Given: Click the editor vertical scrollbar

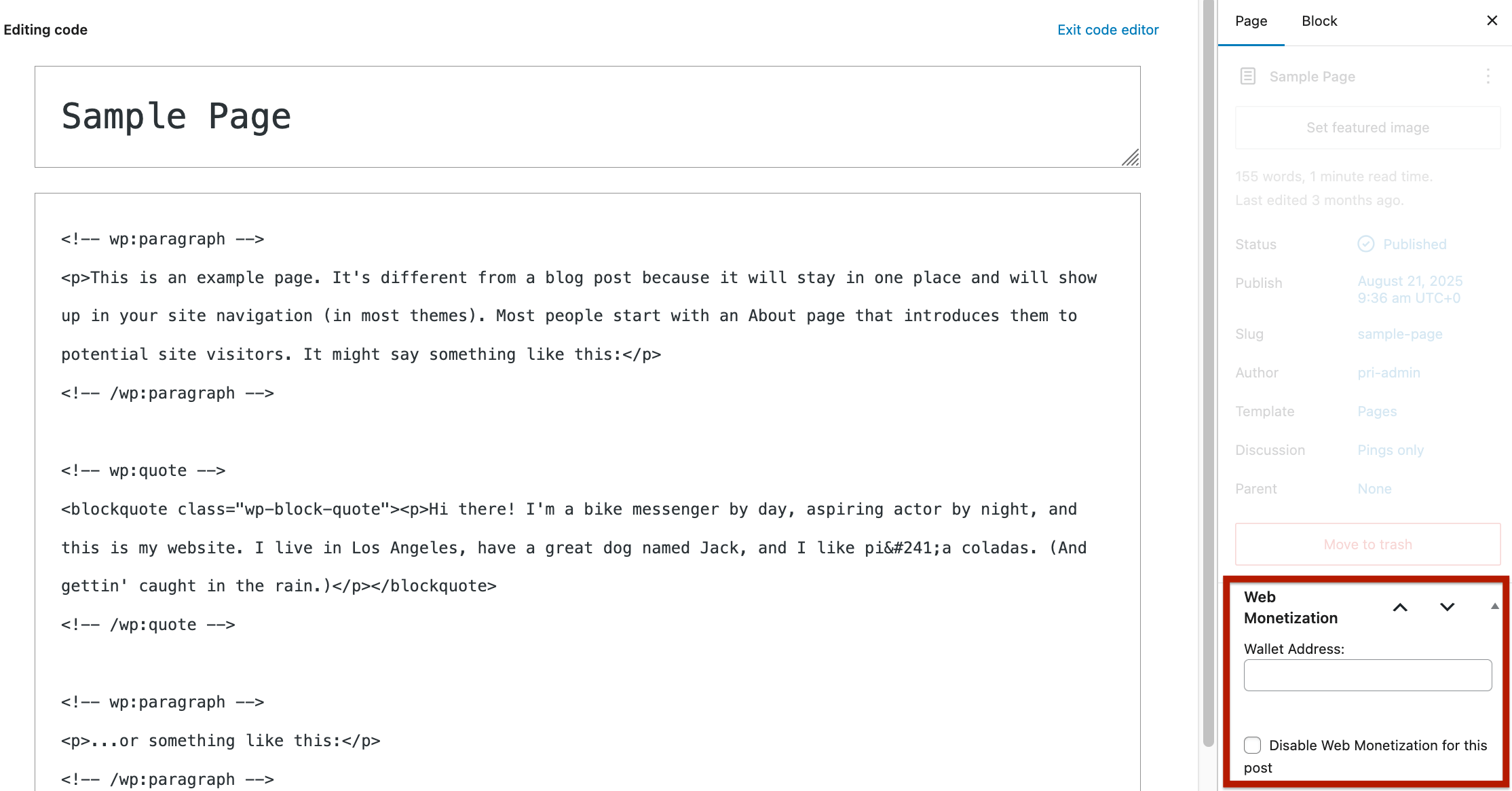Looking at the screenshot, I should (x=1208, y=373).
